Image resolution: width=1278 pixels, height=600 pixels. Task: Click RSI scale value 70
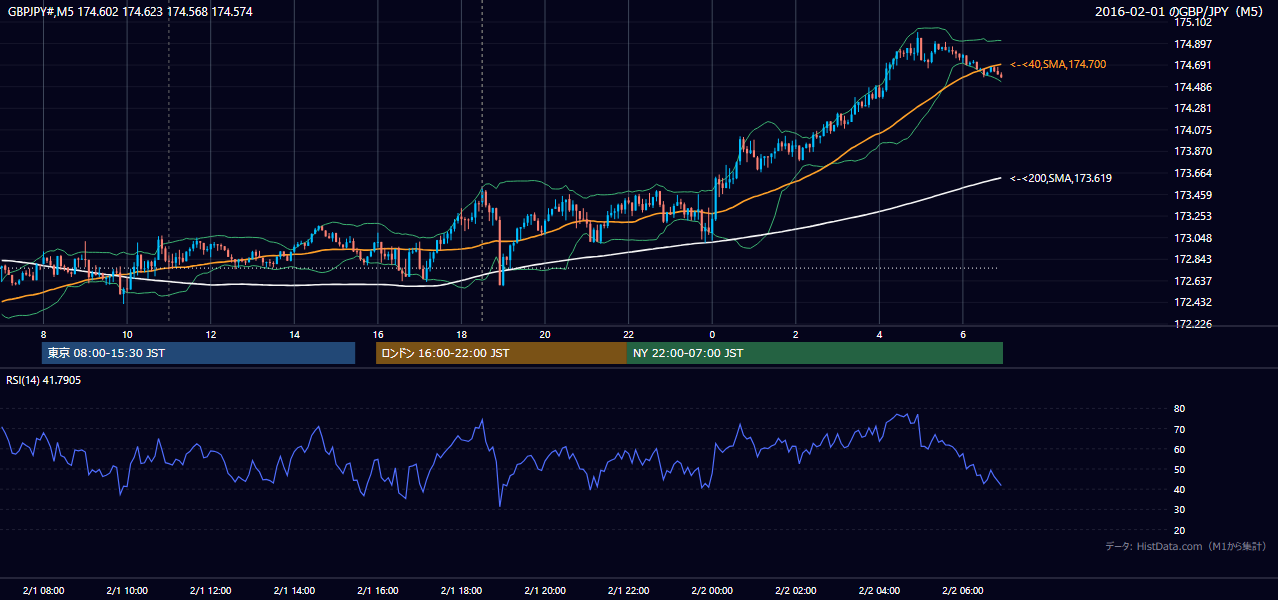click(x=1180, y=429)
